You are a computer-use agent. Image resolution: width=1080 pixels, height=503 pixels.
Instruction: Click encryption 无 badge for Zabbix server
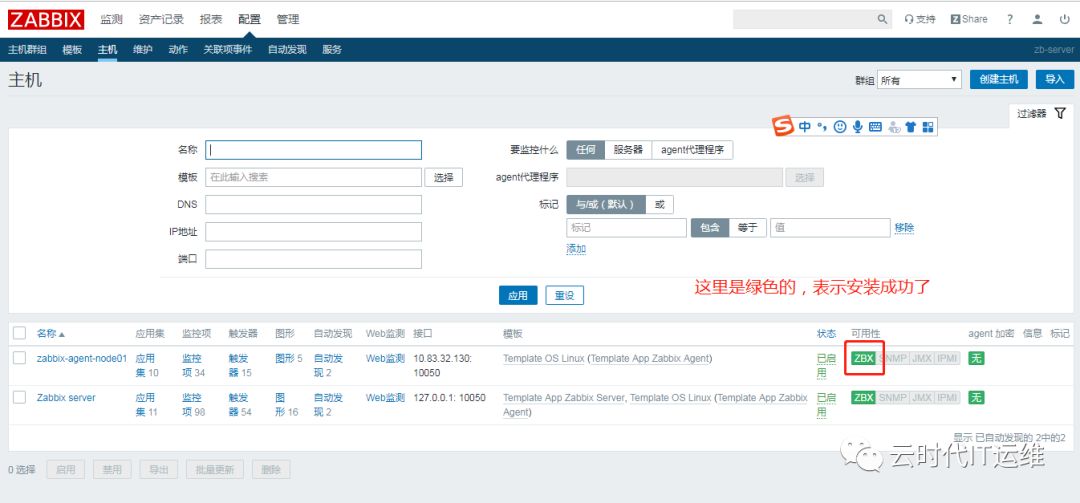coord(976,398)
